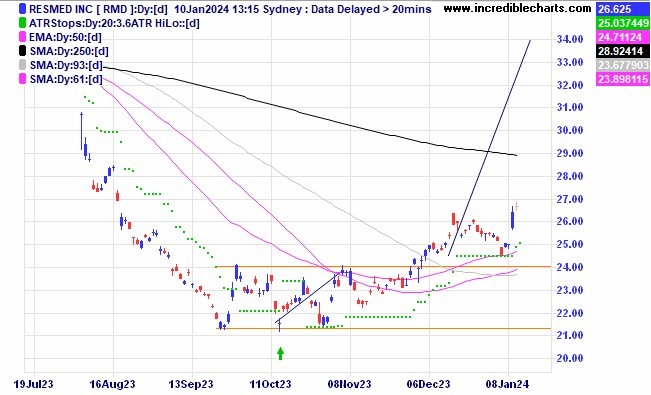Click the blue RESMED INC legend color marker
Image resolution: width=651 pixels, height=395 pixels.
tap(22, 9)
